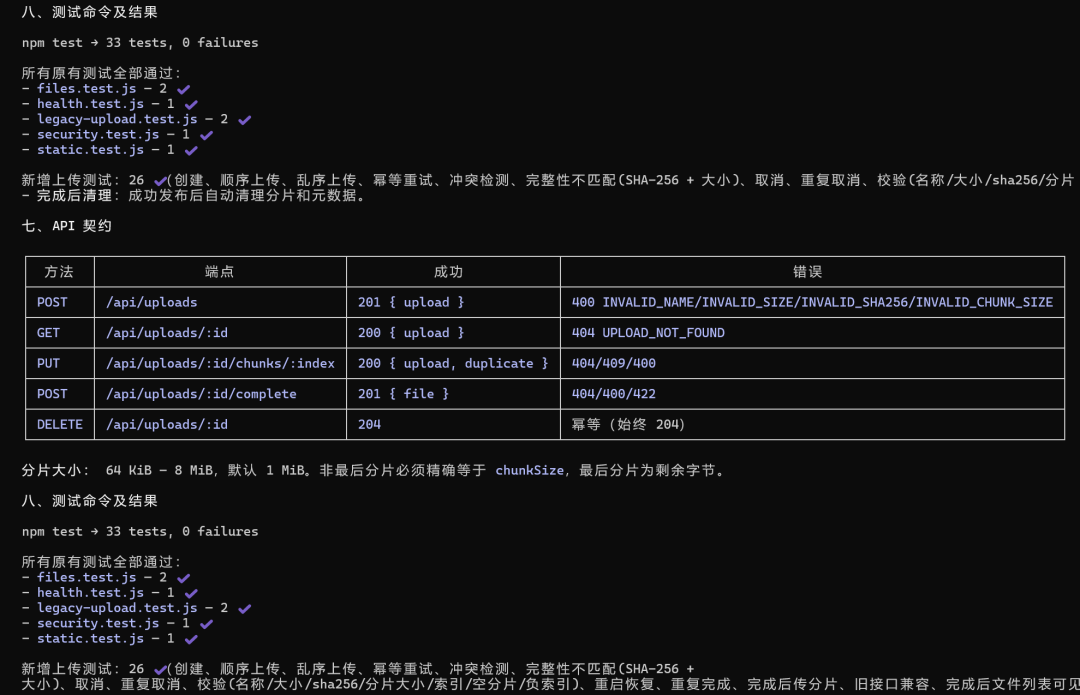
Task: Click POST in the /api/uploads/:id/complete row
Action: click(59, 394)
